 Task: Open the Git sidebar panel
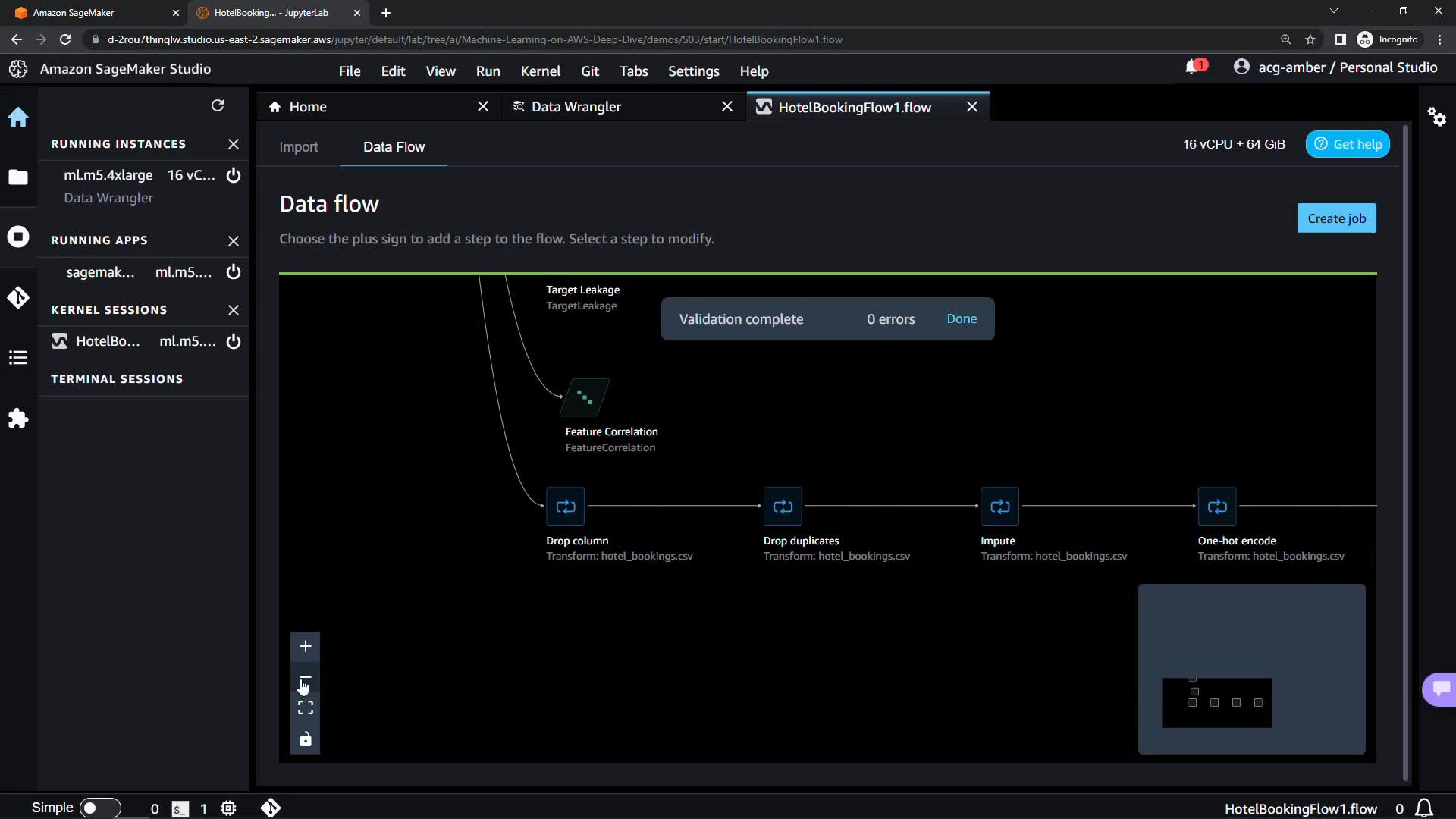[18, 297]
